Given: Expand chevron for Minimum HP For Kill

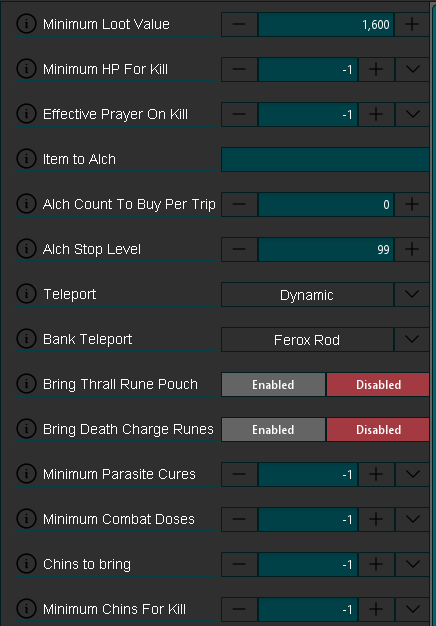Looking at the screenshot, I should coord(412,69).
